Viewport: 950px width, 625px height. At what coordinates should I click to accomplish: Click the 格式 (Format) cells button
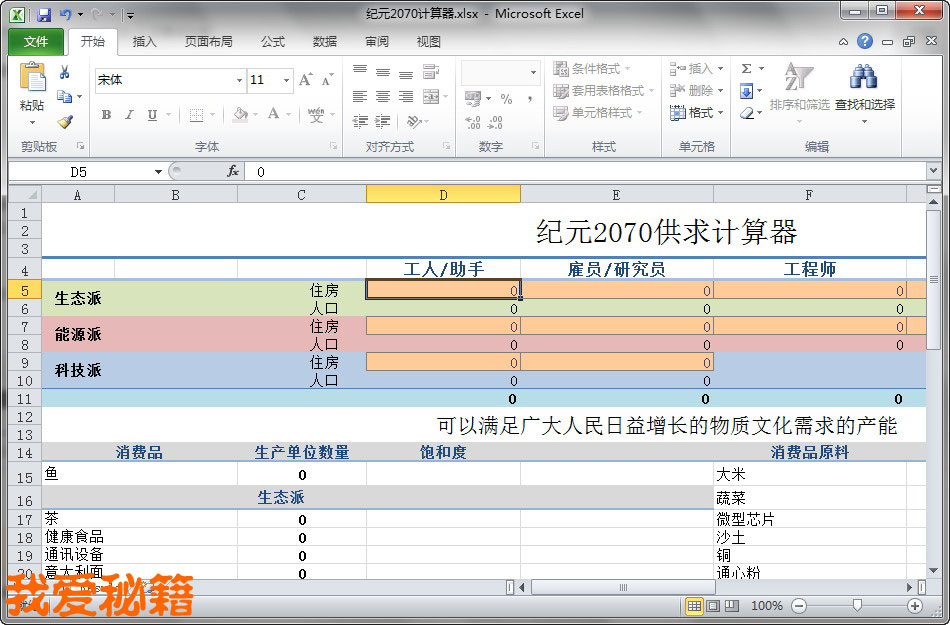click(694, 113)
